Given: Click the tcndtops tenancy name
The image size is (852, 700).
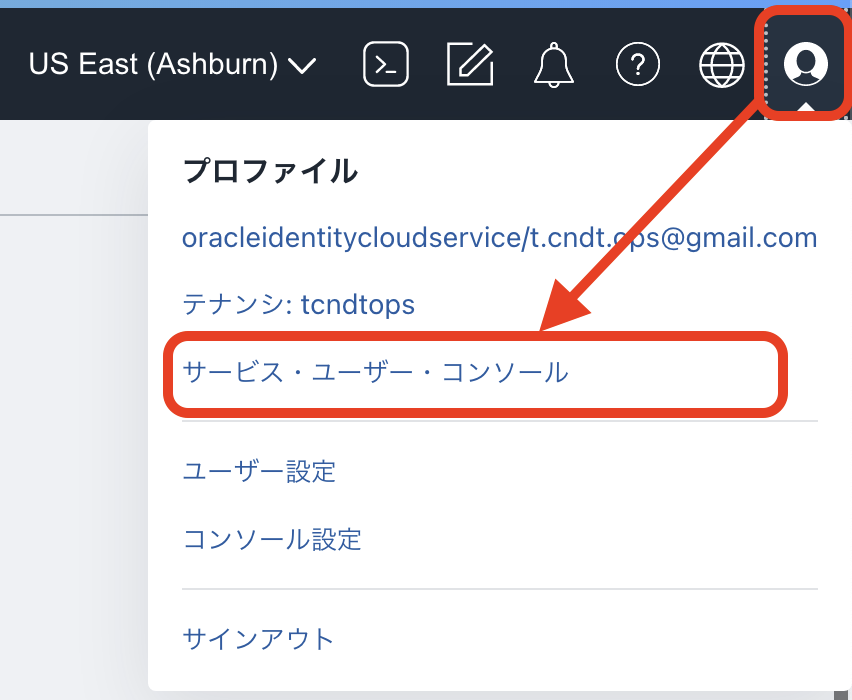Looking at the screenshot, I should click(x=357, y=304).
